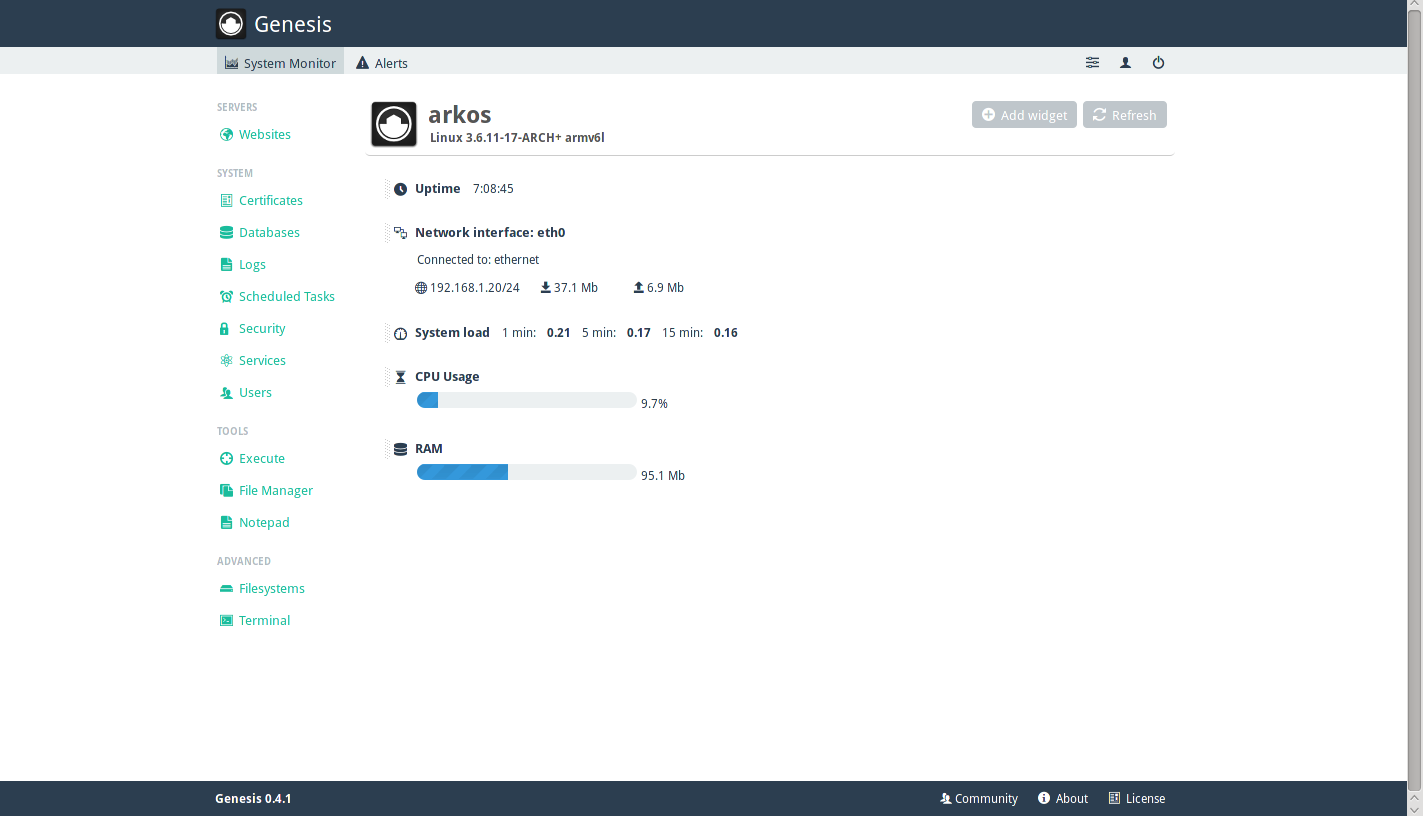Click the Databases stack icon in sidebar
The image size is (1423, 816).
point(227,233)
